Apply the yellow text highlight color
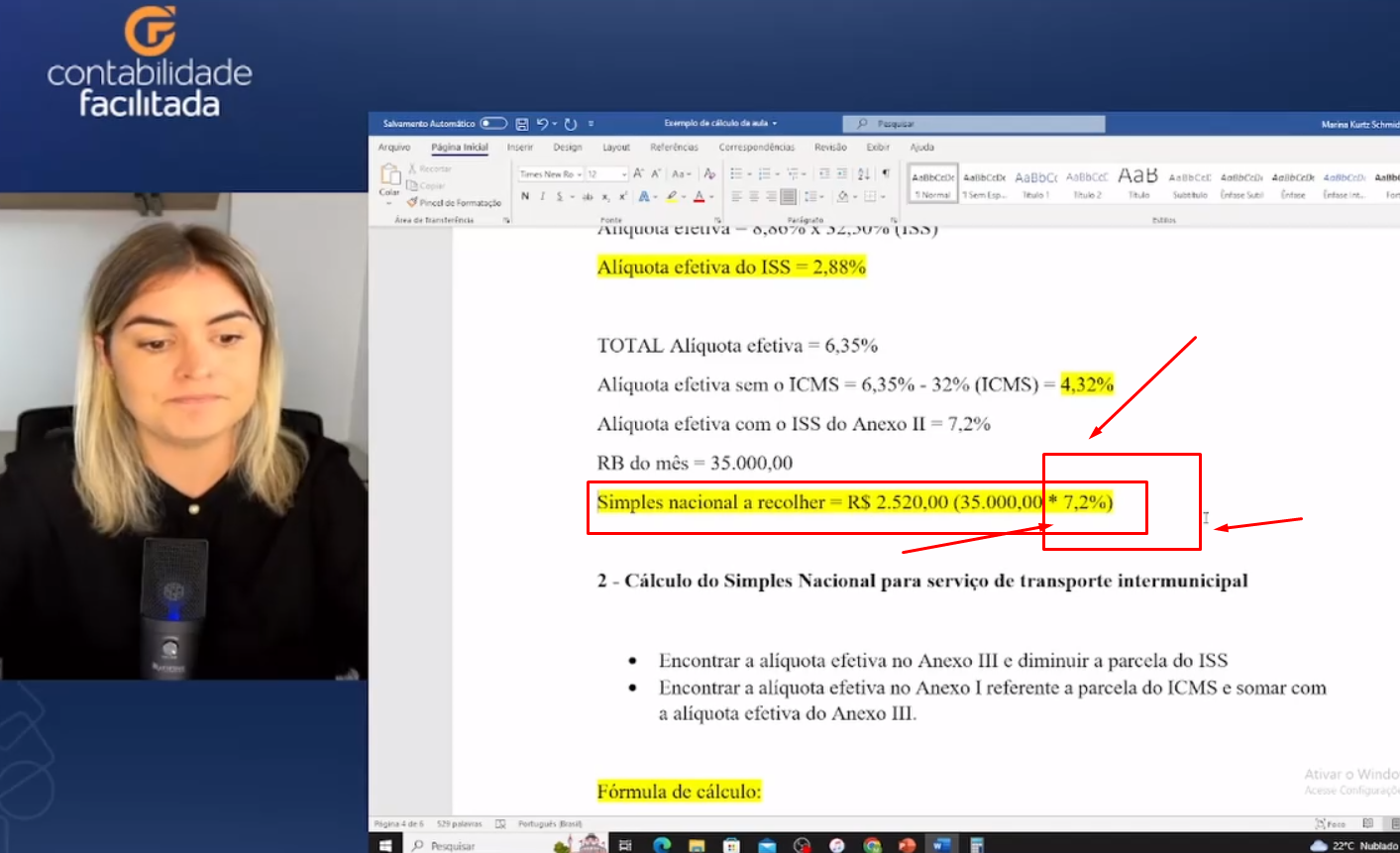 click(x=672, y=196)
